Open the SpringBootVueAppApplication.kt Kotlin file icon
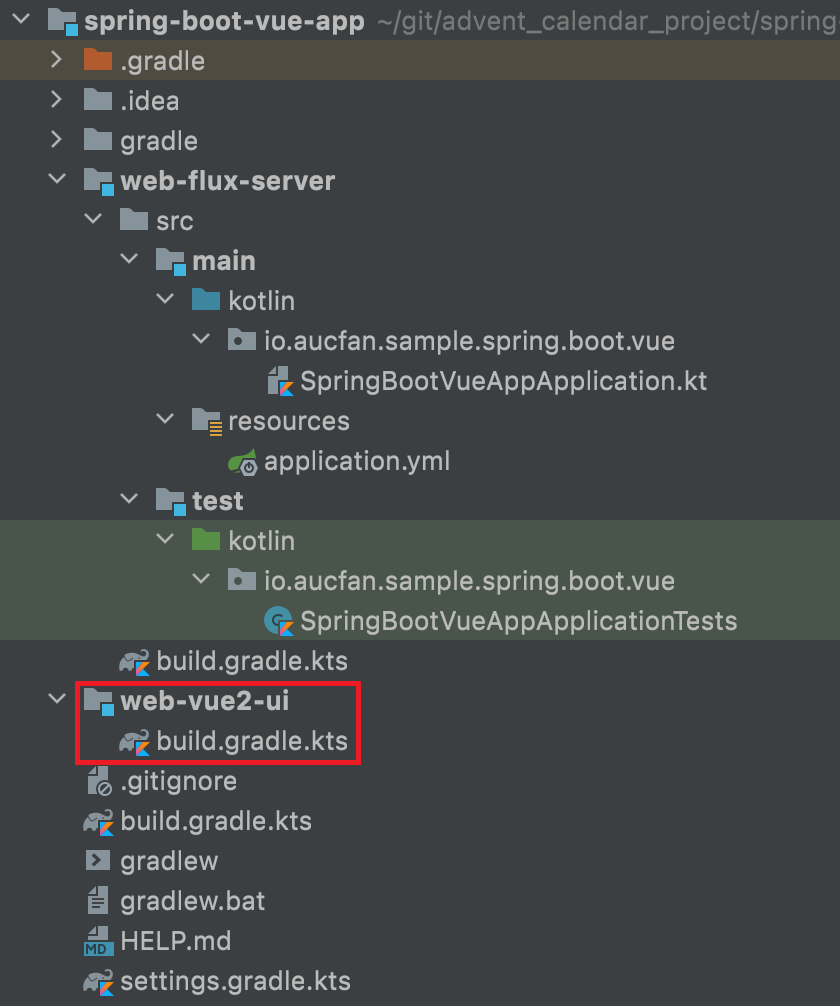The height and width of the screenshot is (1006, 840). [x=278, y=380]
